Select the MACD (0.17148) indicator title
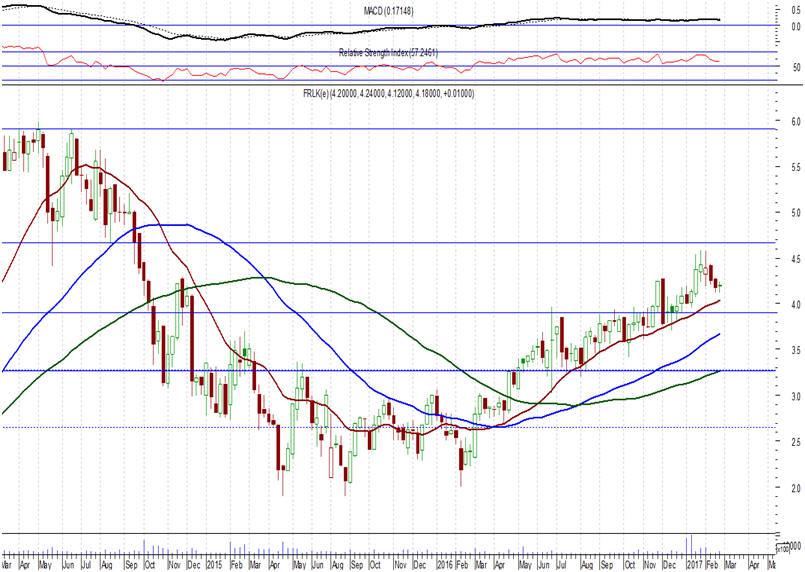This screenshot has width=805, height=572. 389,11
